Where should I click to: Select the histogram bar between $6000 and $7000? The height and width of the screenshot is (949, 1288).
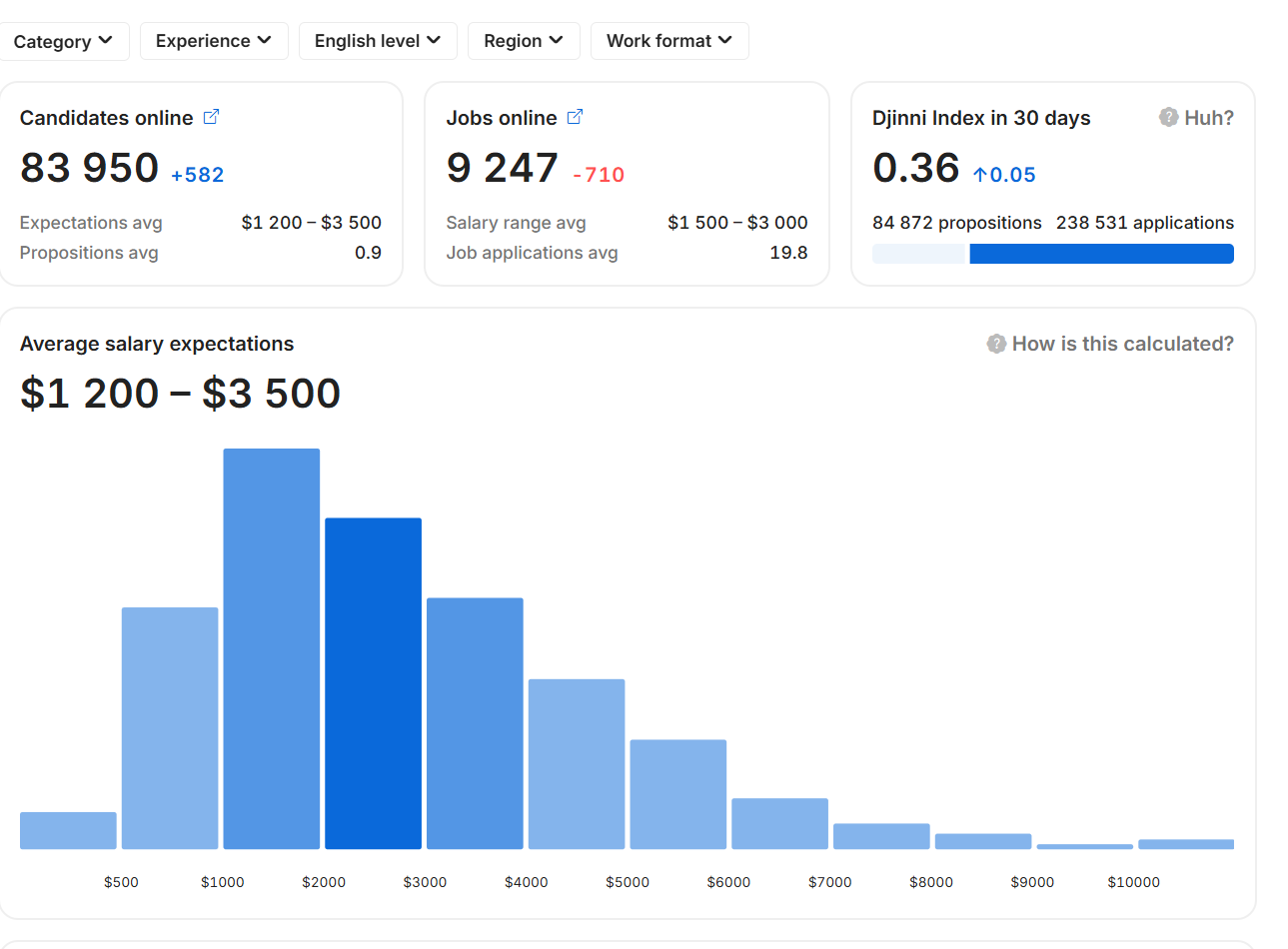click(779, 823)
